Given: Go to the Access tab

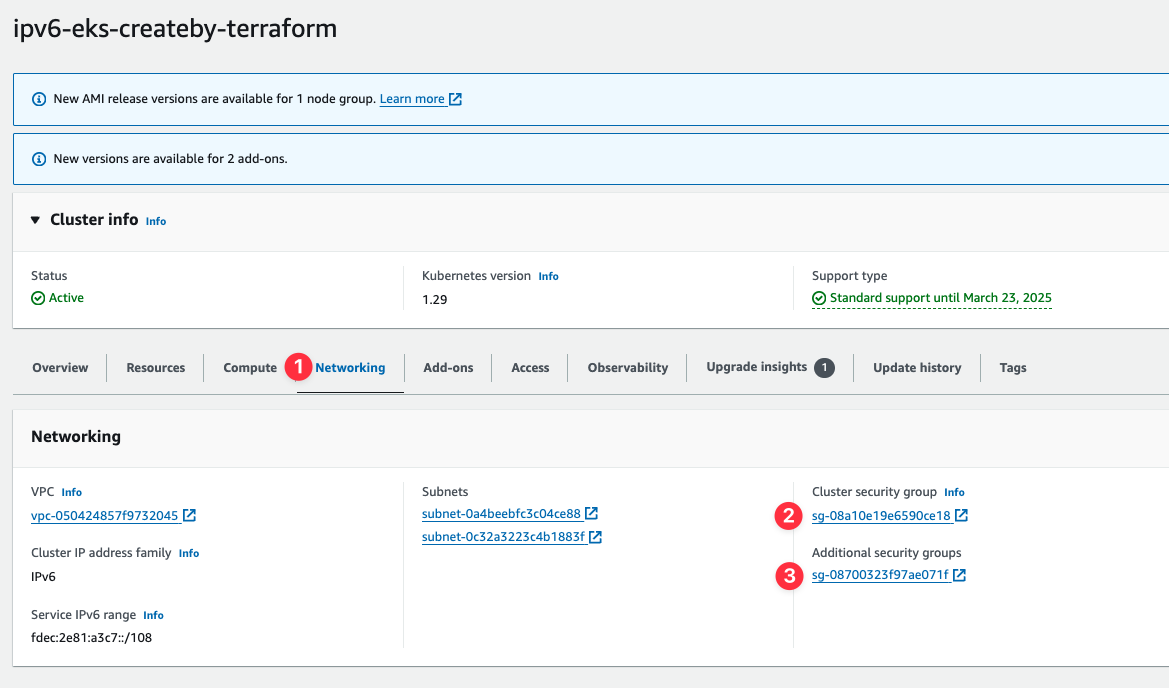Looking at the screenshot, I should [530, 367].
